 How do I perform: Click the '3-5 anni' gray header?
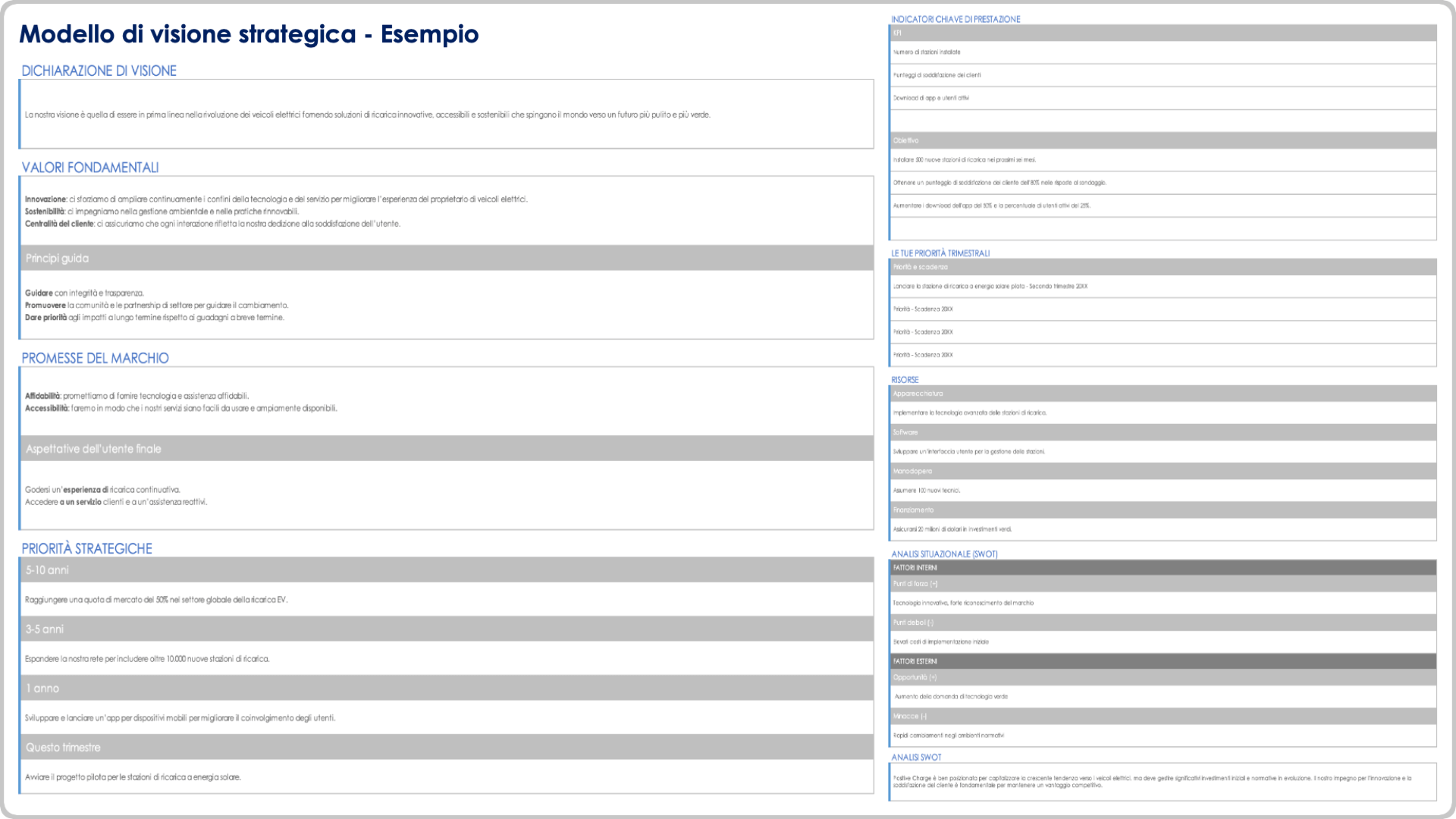point(447,629)
